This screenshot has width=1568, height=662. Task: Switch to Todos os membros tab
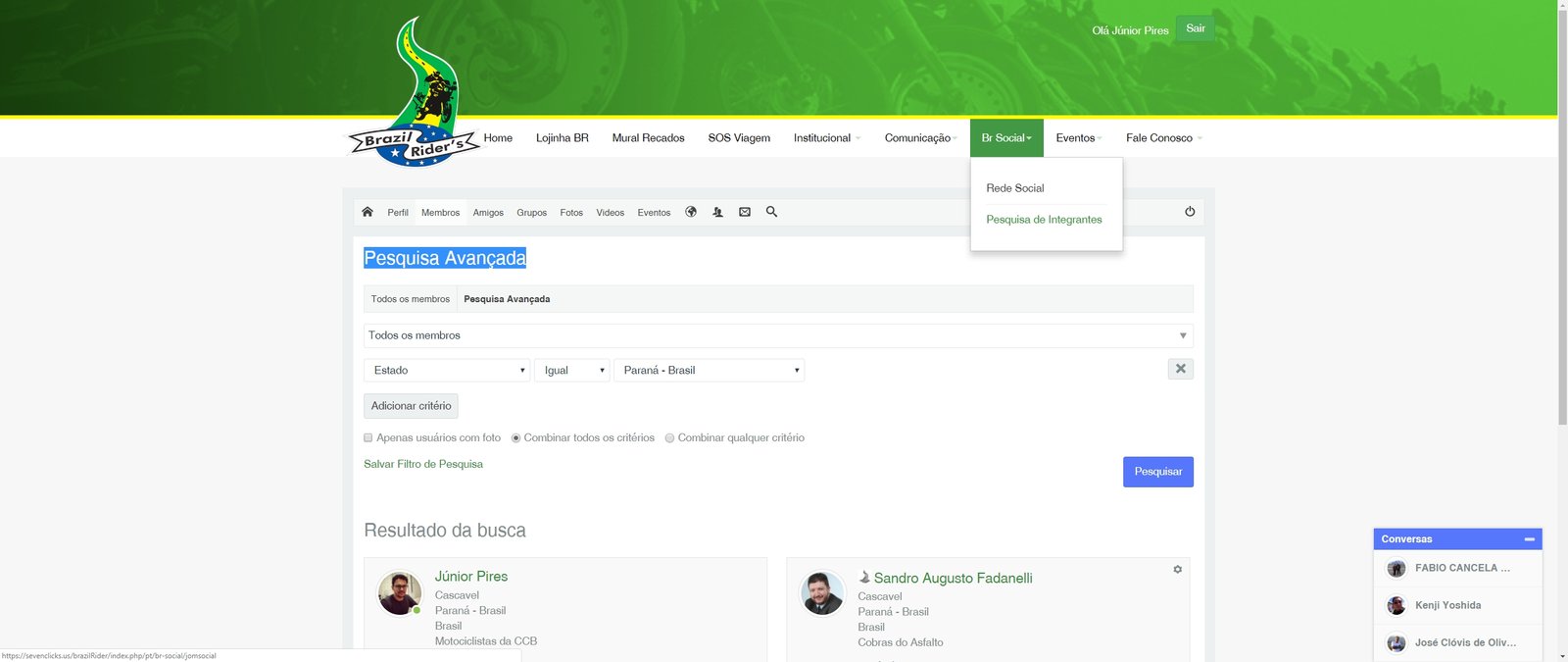411,299
